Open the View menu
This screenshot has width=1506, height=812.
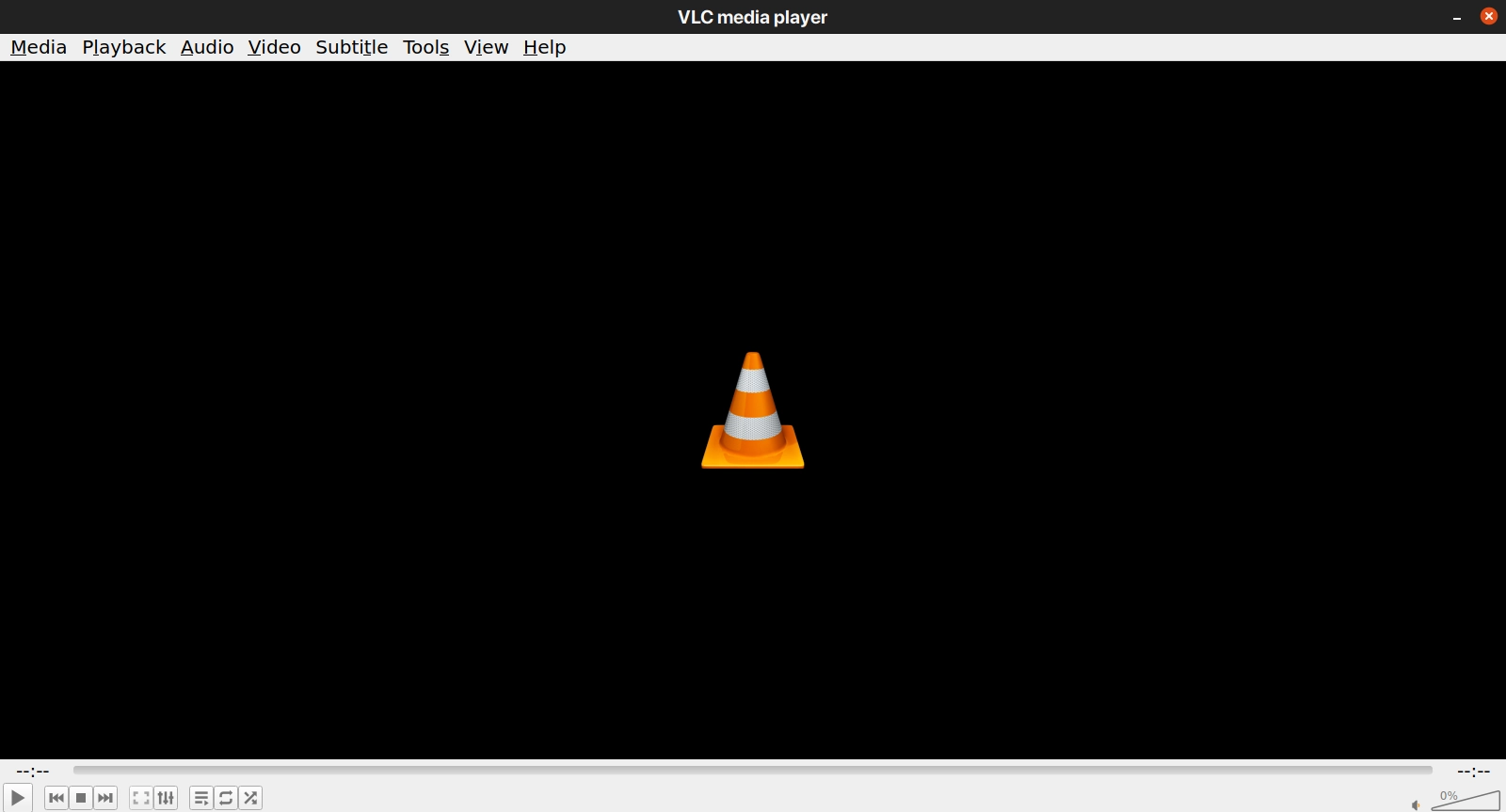[486, 47]
